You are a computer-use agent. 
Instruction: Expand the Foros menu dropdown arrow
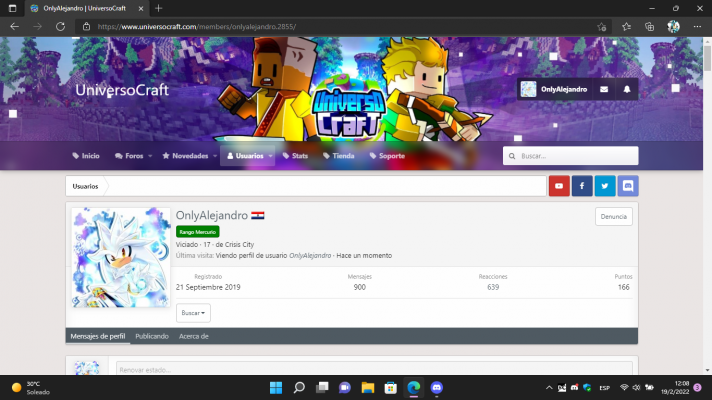(x=150, y=156)
